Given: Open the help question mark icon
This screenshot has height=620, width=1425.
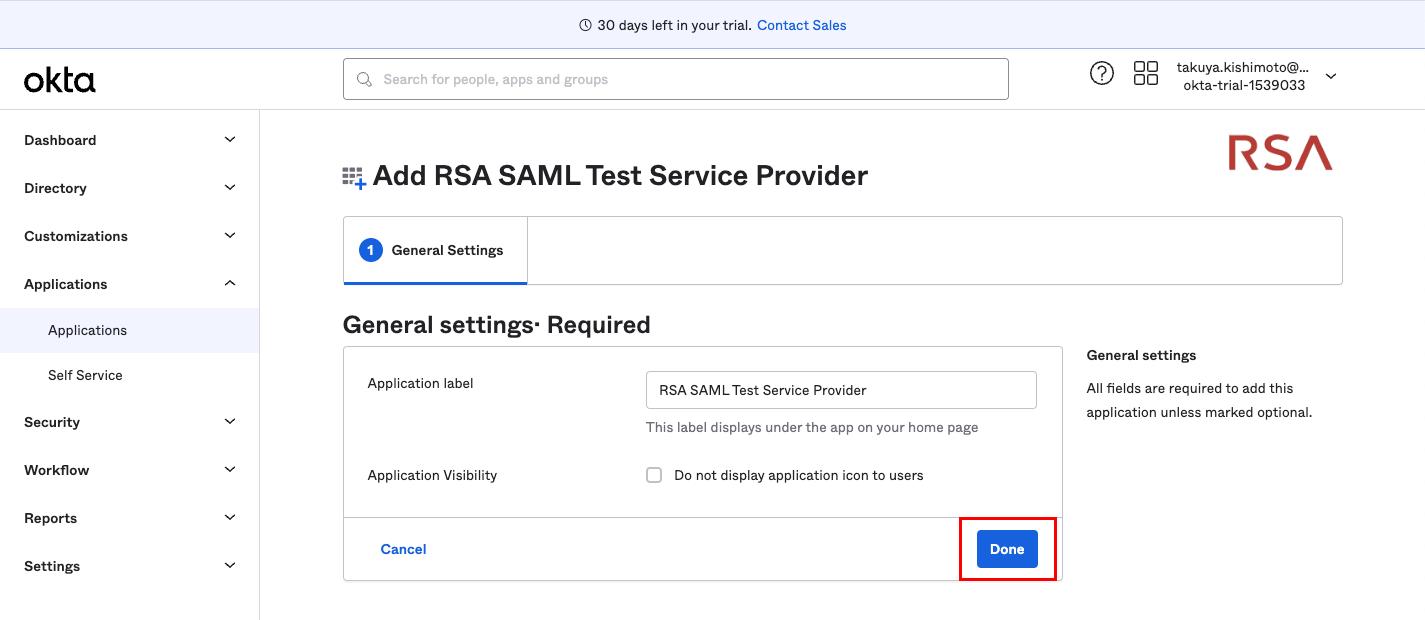Looking at the screenshot, I should (1101, 73).
